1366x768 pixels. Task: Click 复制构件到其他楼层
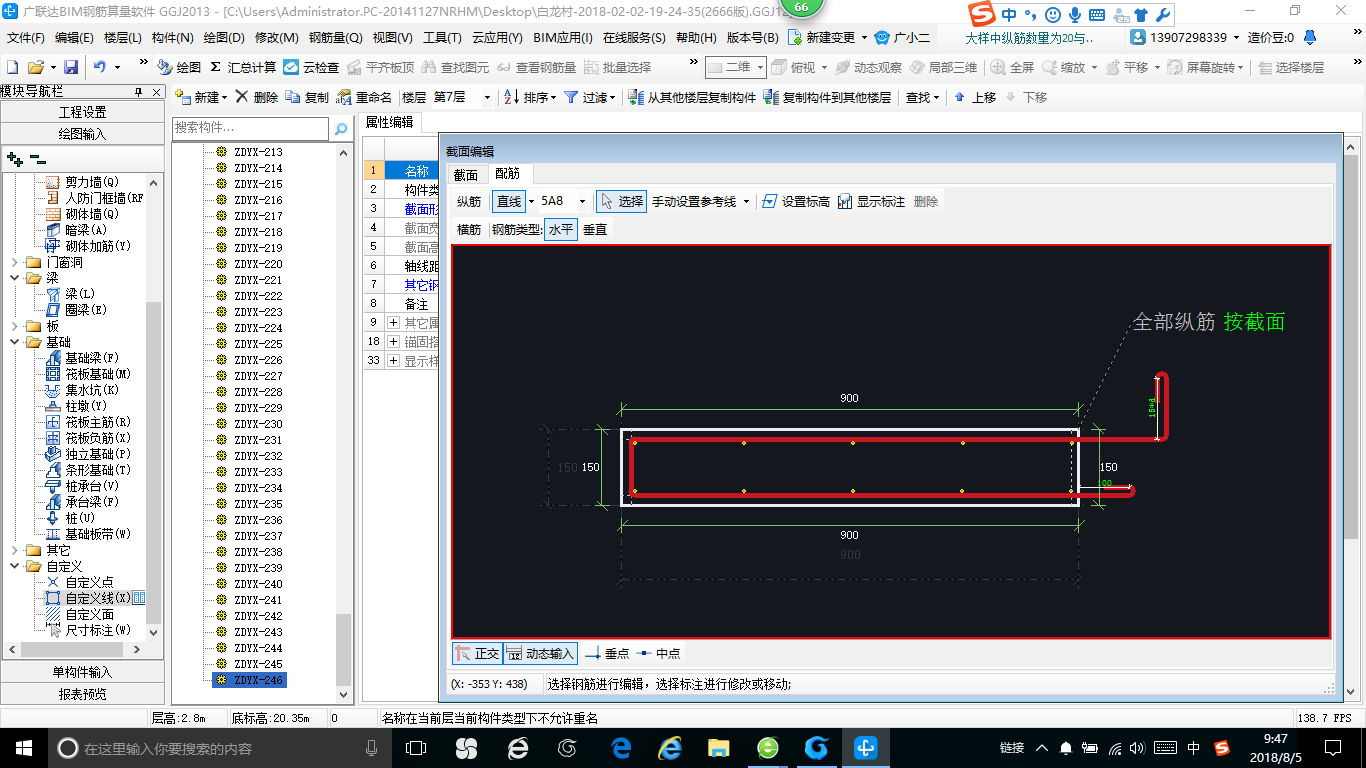(827, 97)
